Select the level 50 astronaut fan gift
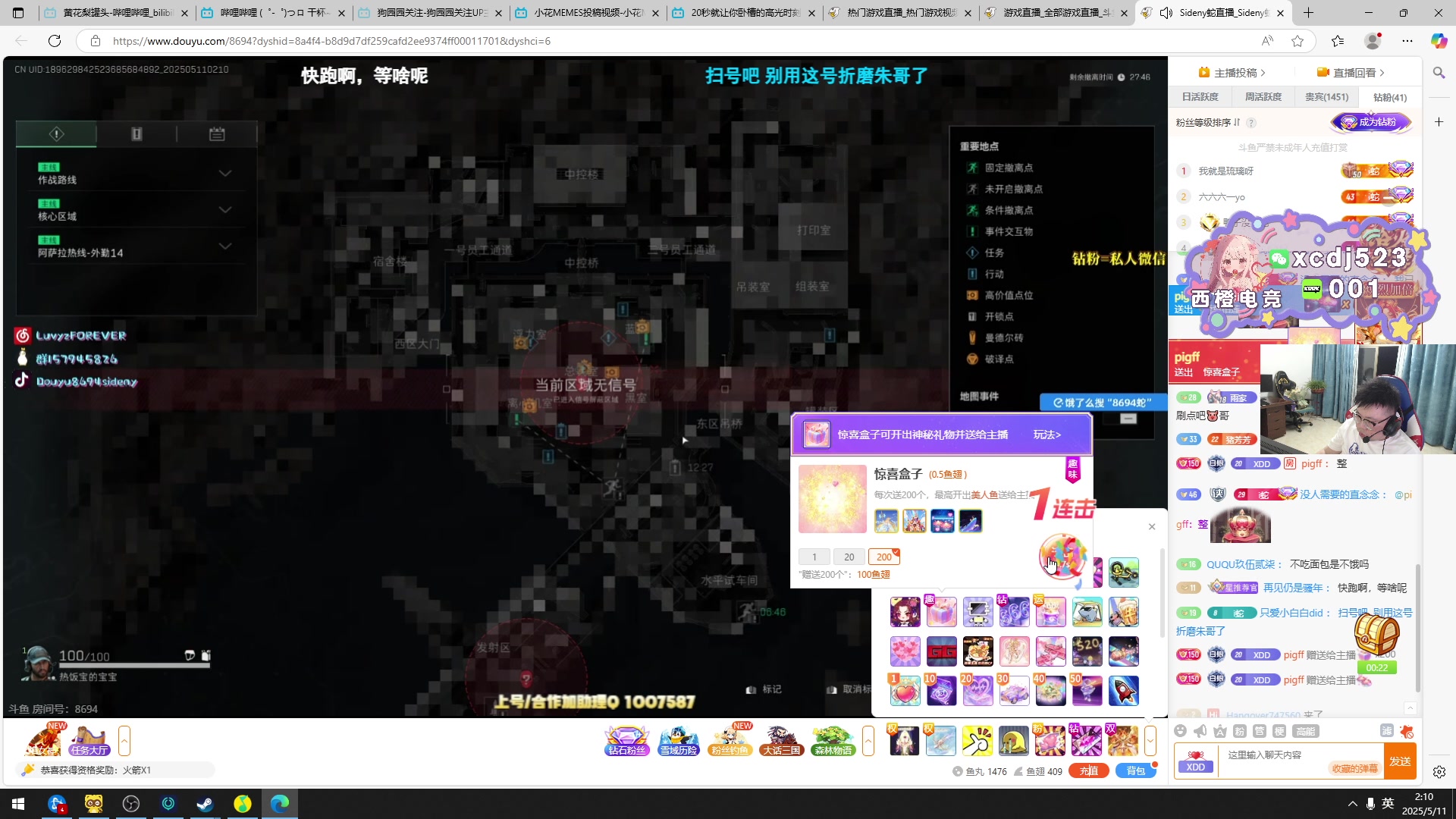 pos(1087,691)
